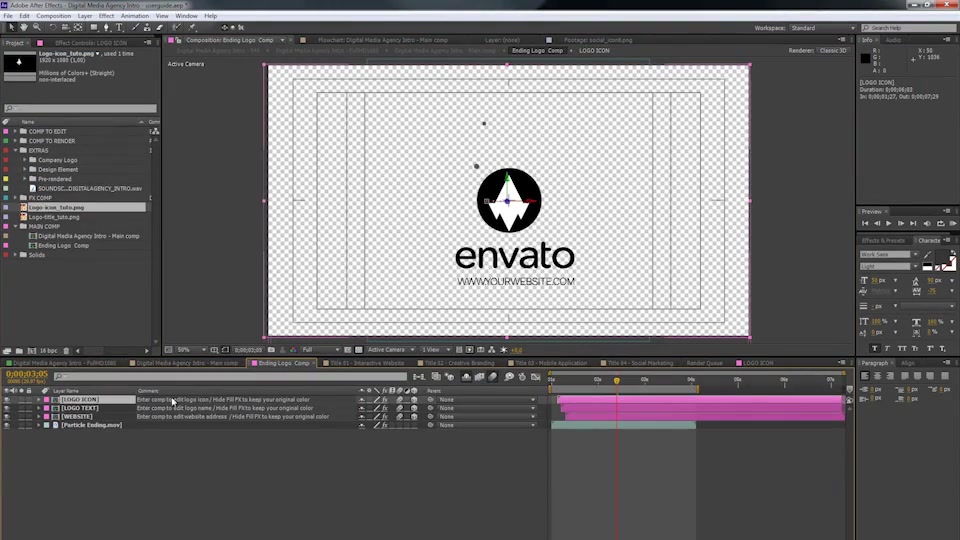Toggle faux bold in Character panel

874,348
